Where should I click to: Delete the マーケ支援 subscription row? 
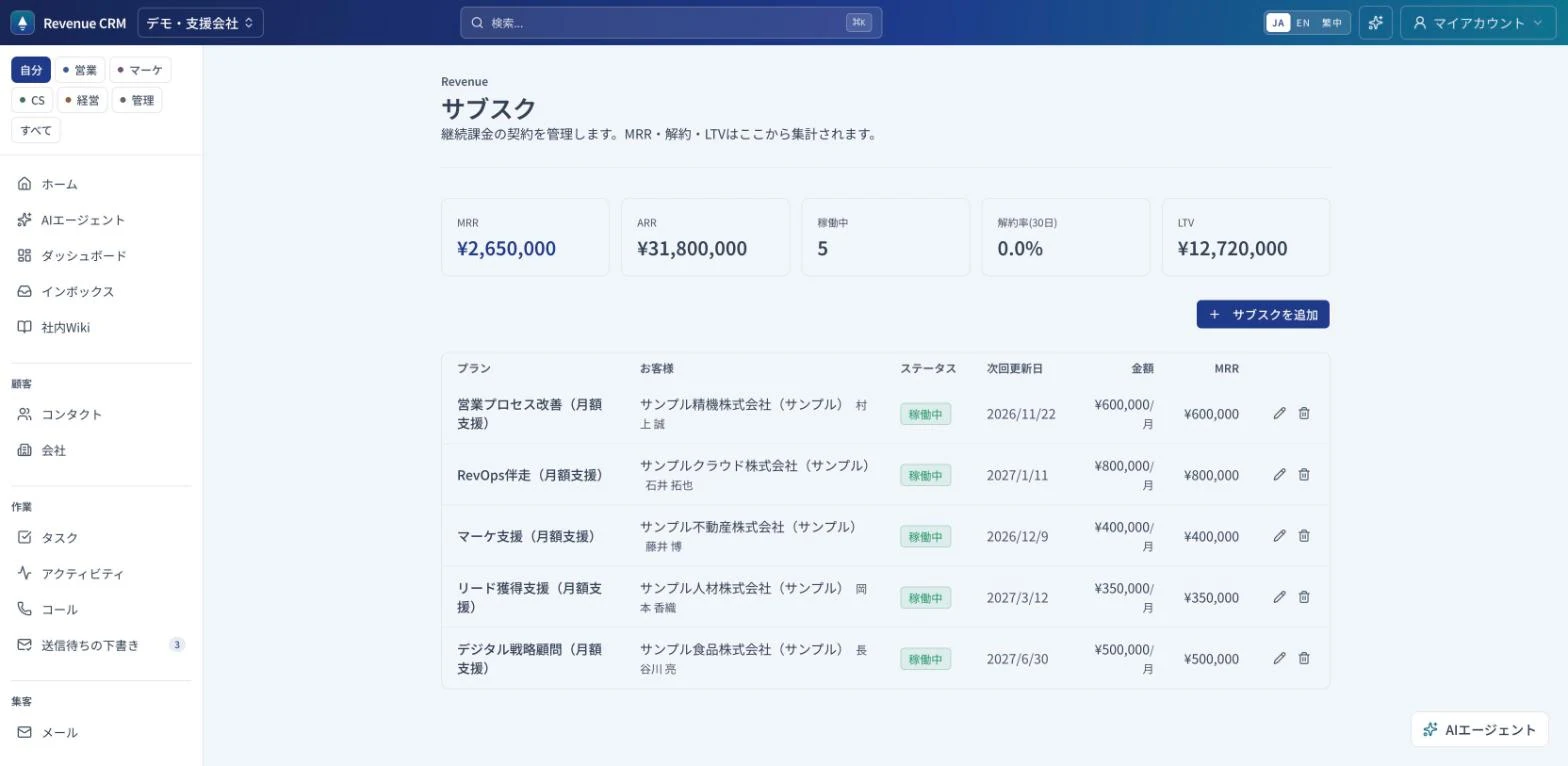tap(1304, 535)
